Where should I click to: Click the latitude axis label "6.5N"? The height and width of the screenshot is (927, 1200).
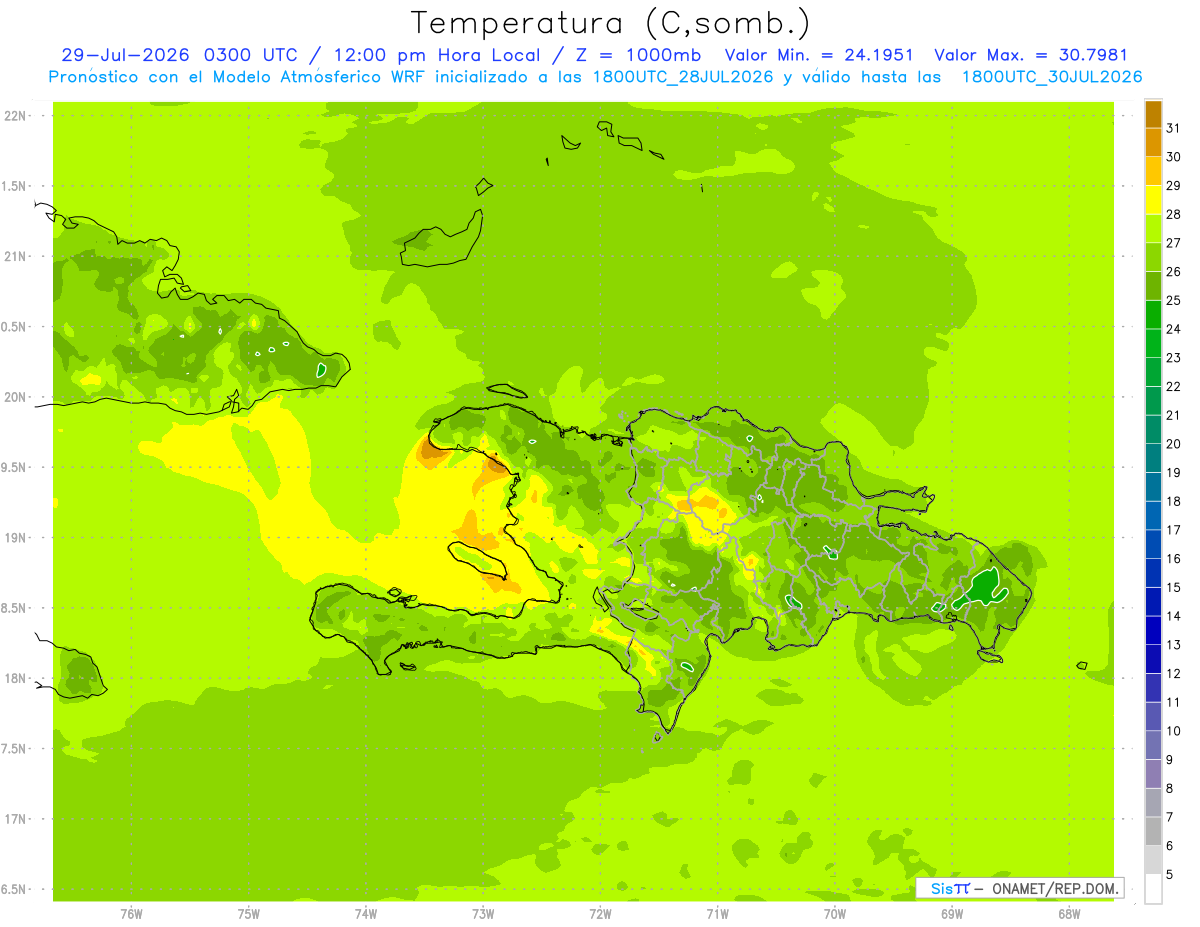tap(14, 889)
